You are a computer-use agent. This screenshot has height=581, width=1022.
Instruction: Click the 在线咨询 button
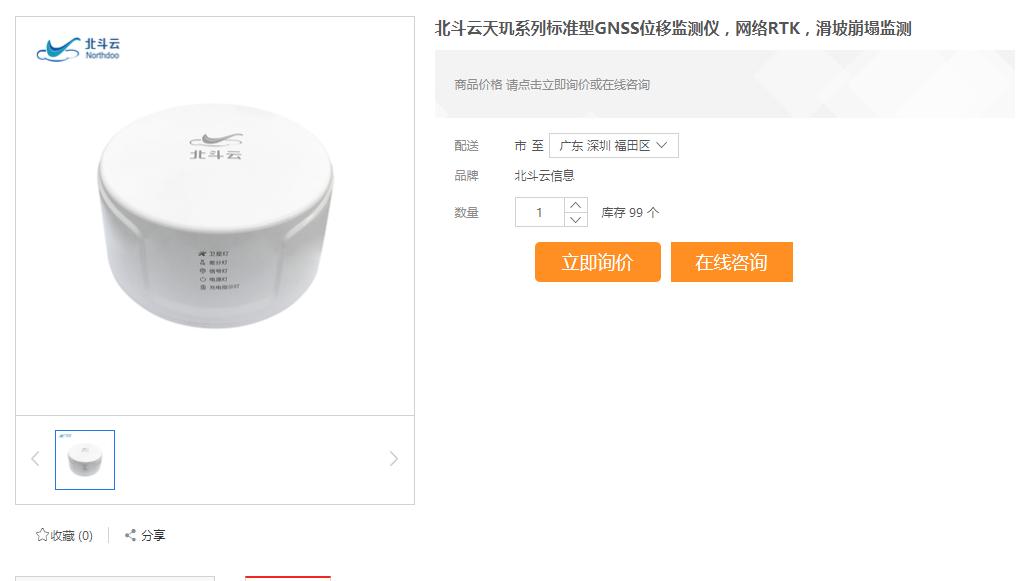click(x=731, y=262)
